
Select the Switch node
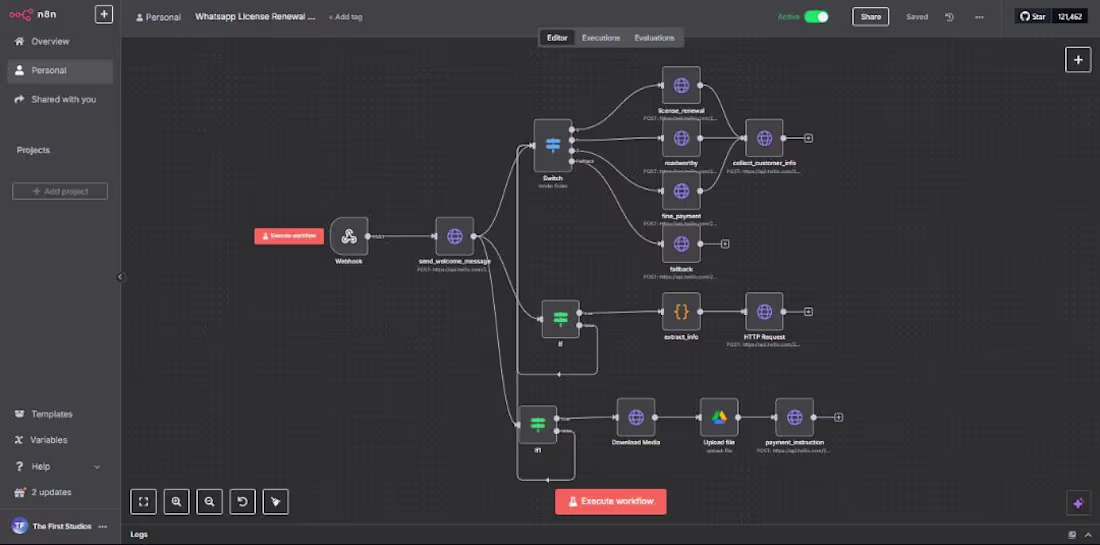553,145
